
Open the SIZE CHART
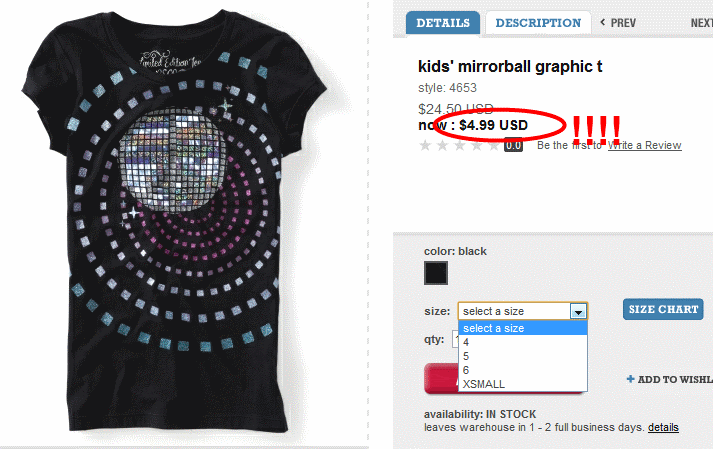(662, 309)
